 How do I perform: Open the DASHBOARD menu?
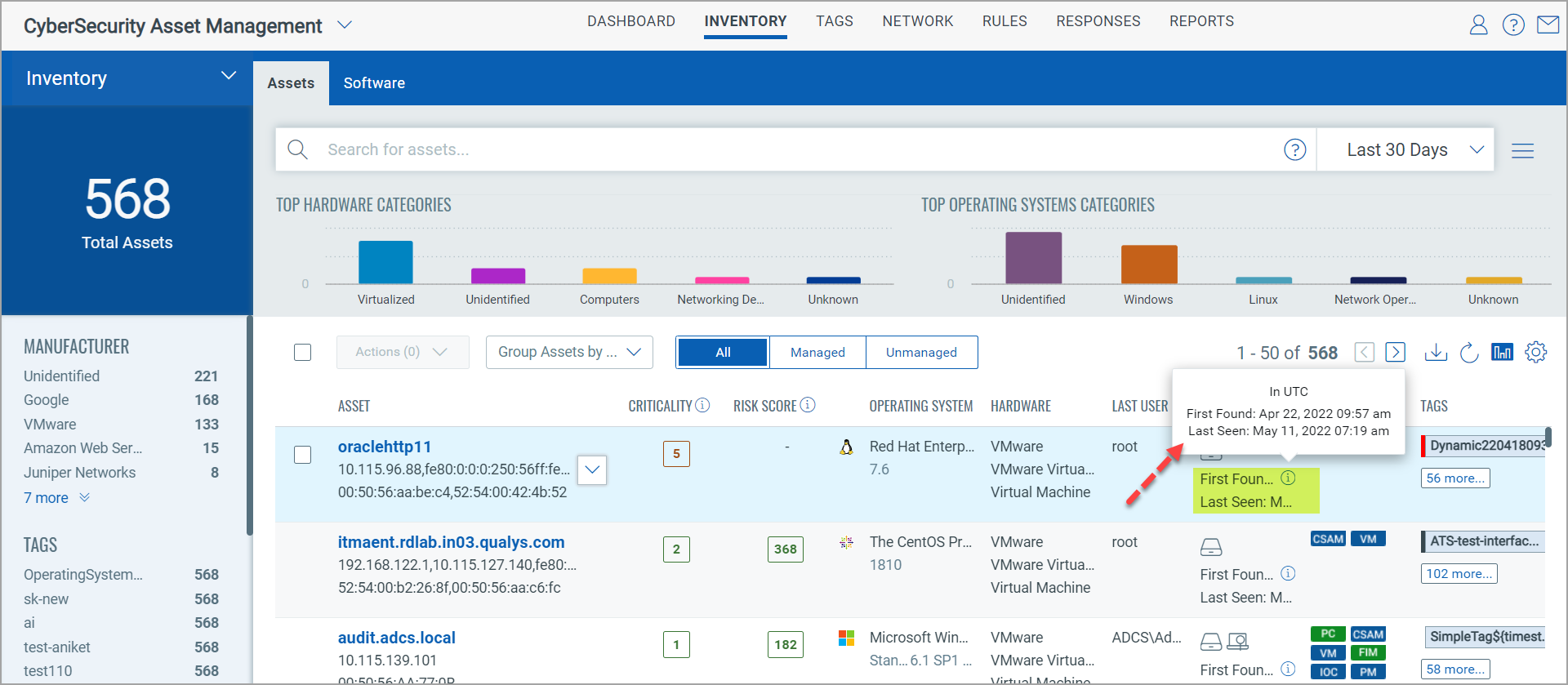630,21
